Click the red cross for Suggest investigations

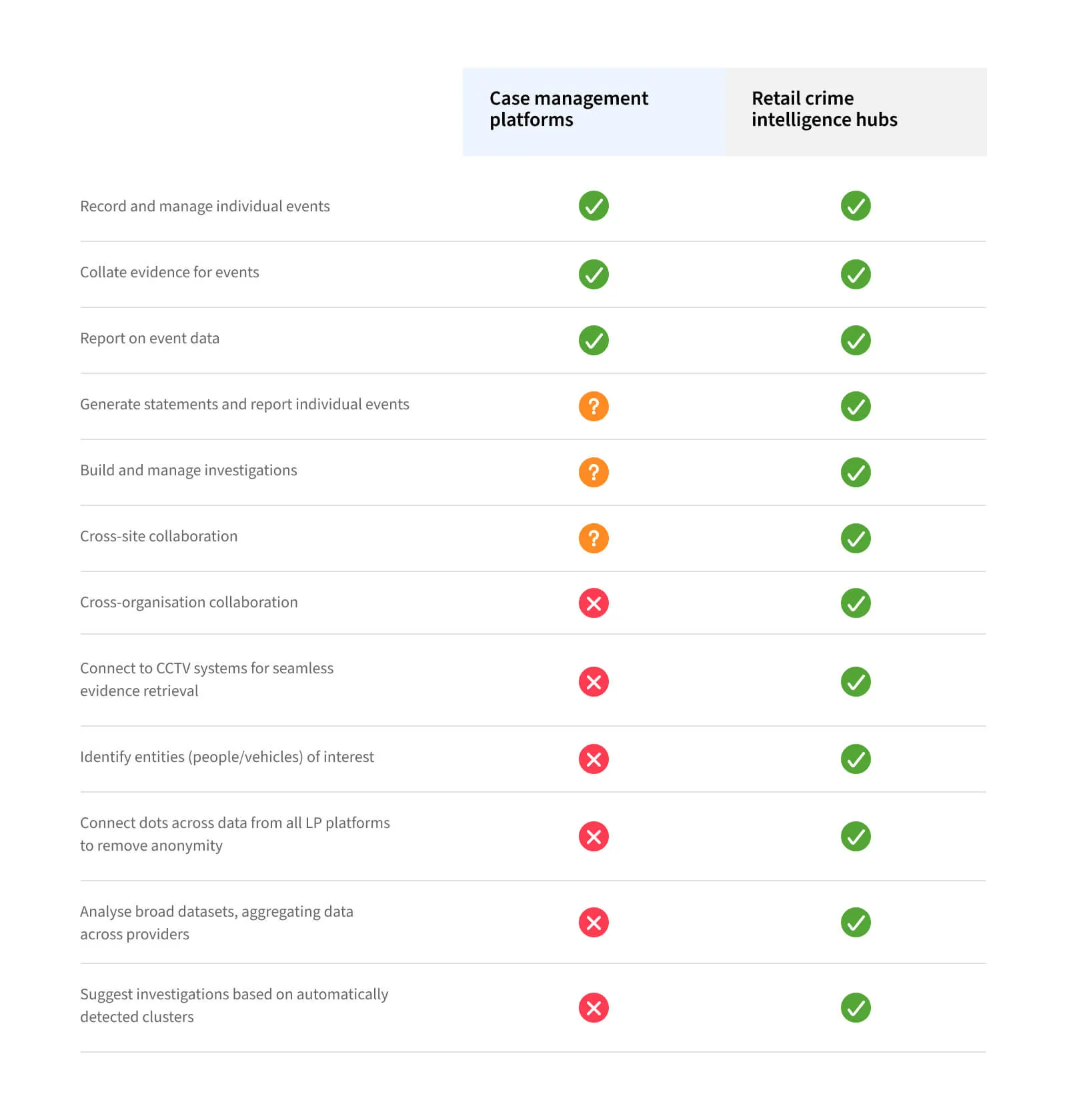point(594,1007)
